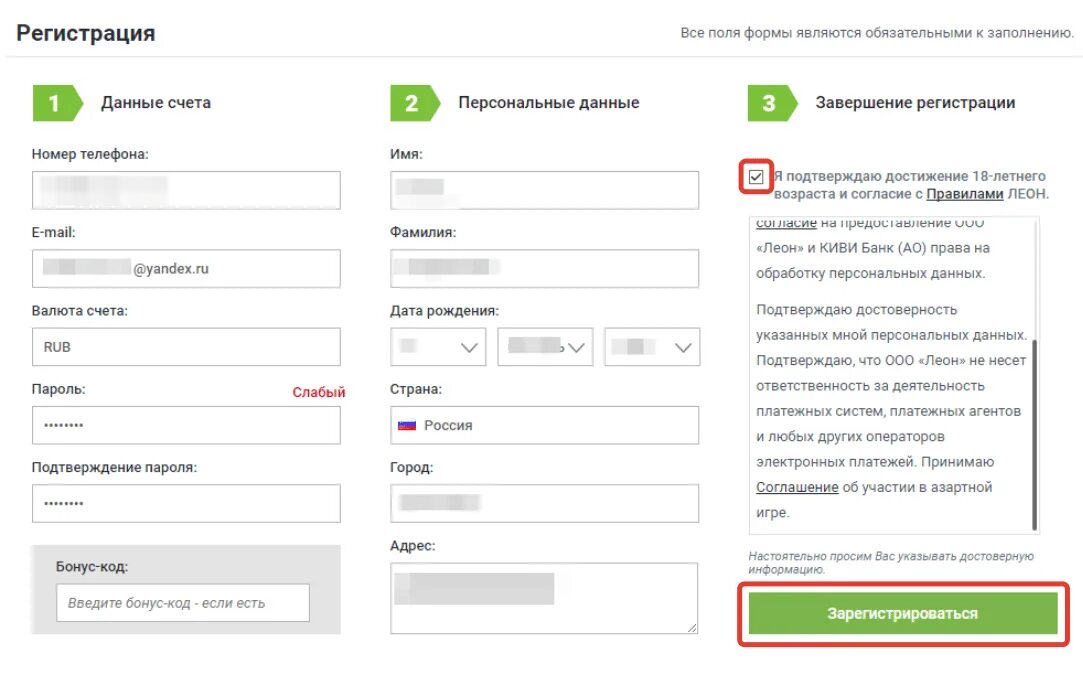1083x676 pixels.
Task: Focus the Номер телефона input field
Action: pos(186,190)
